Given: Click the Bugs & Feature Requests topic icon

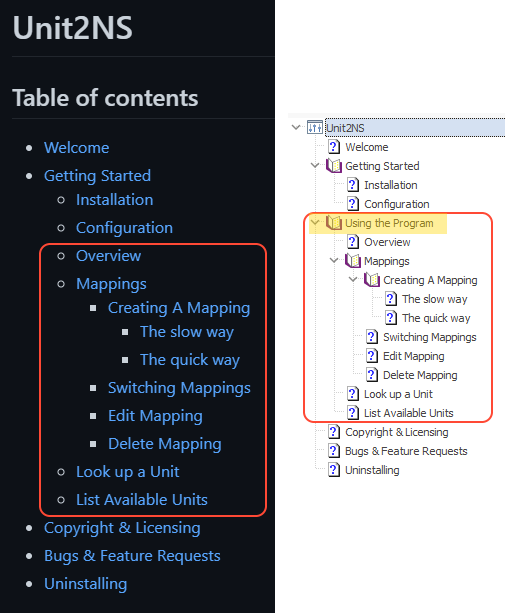Looking at the screenshot, I should click(333, 451).
